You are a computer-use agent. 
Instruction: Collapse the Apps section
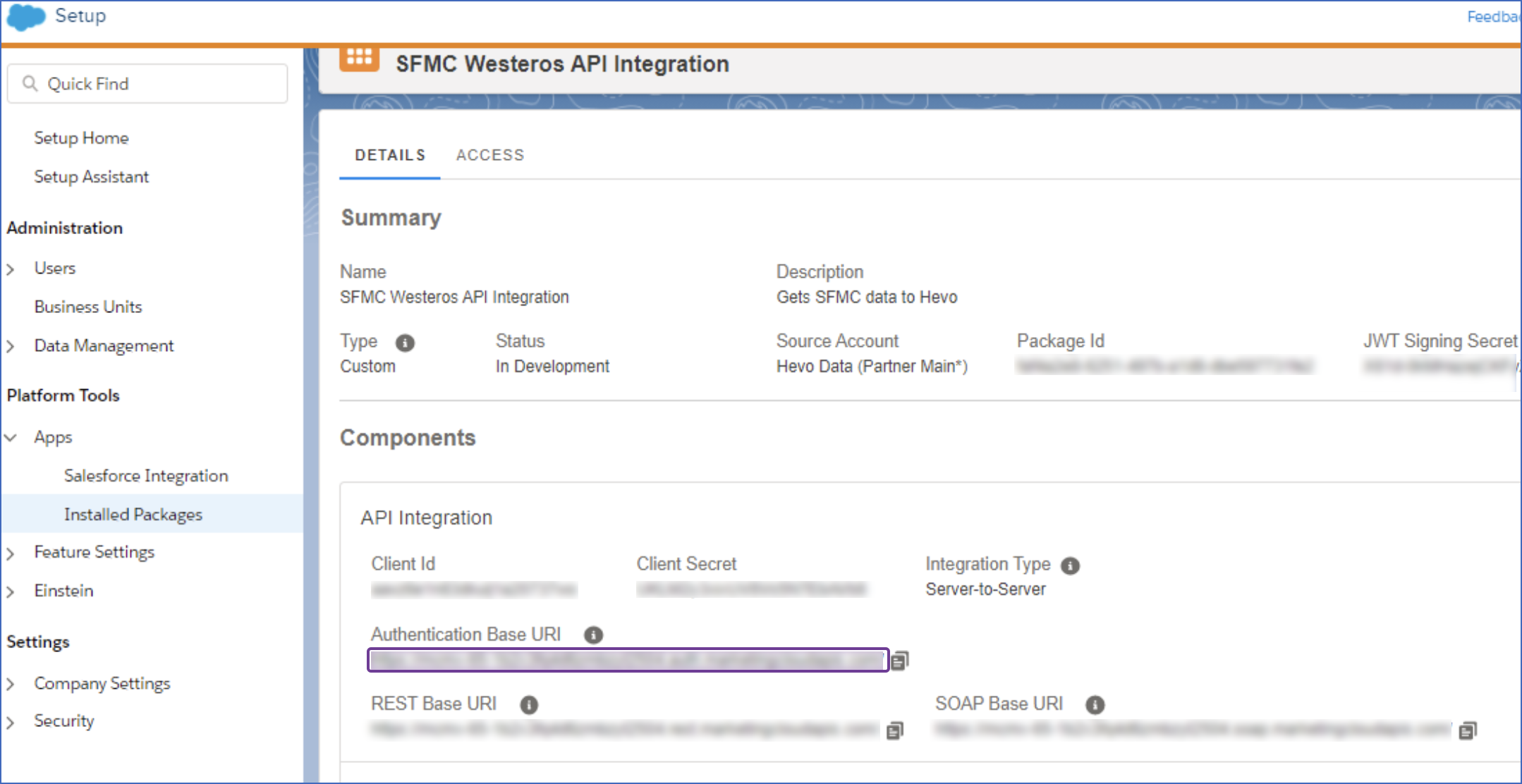(x=11, y=438)
